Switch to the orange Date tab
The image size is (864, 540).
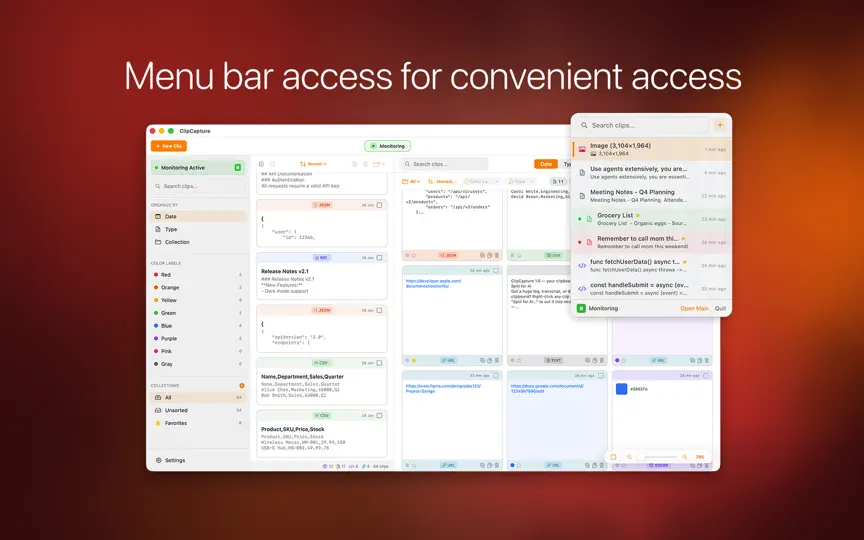546,164
